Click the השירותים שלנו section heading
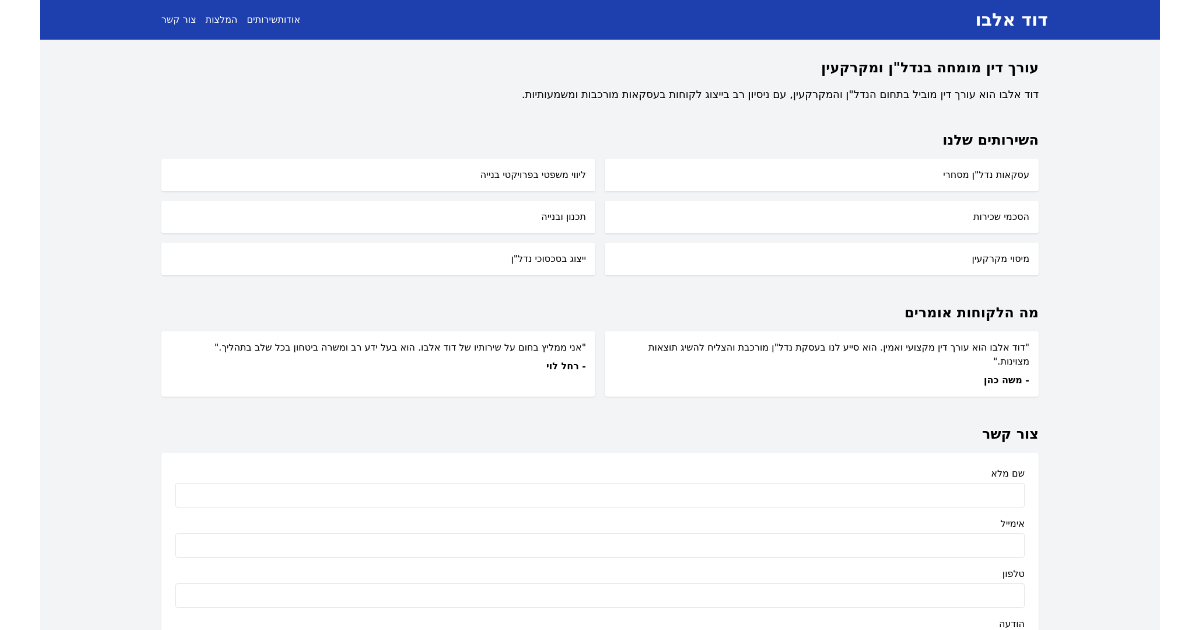Viewport: 1200px width, 630px height. pos(991,140)
